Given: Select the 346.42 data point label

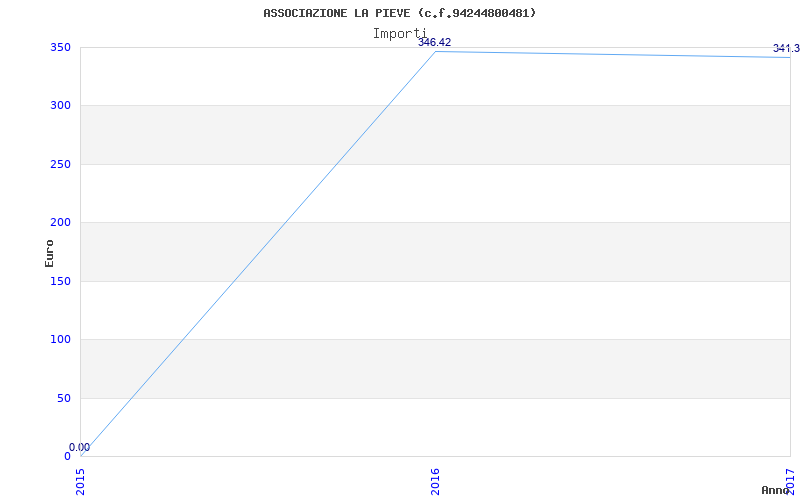Looking at the screenshot, I should (x=434, y=42).
